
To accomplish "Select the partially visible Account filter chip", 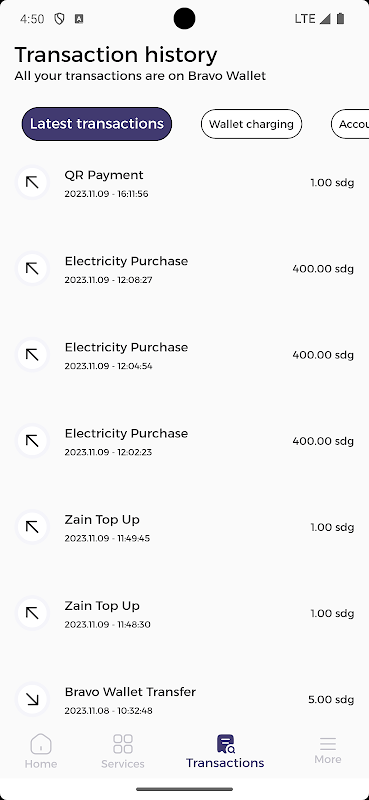I will click(350, 124).
